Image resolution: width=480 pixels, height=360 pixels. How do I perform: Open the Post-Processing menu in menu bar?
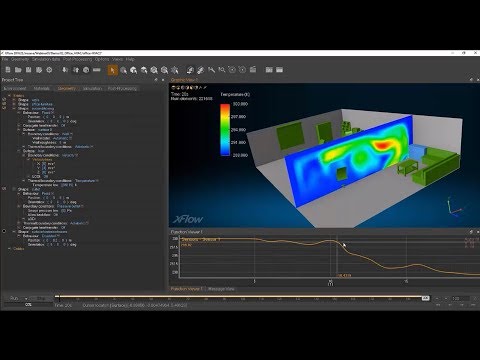(77, 59)
